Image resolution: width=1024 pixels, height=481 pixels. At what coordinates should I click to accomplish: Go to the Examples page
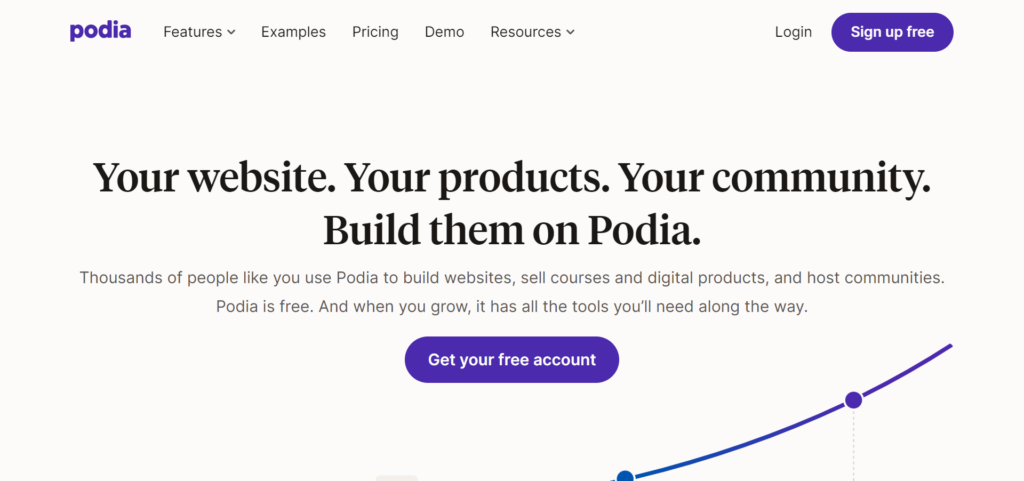pyautogui.click(x=293, y=32)
